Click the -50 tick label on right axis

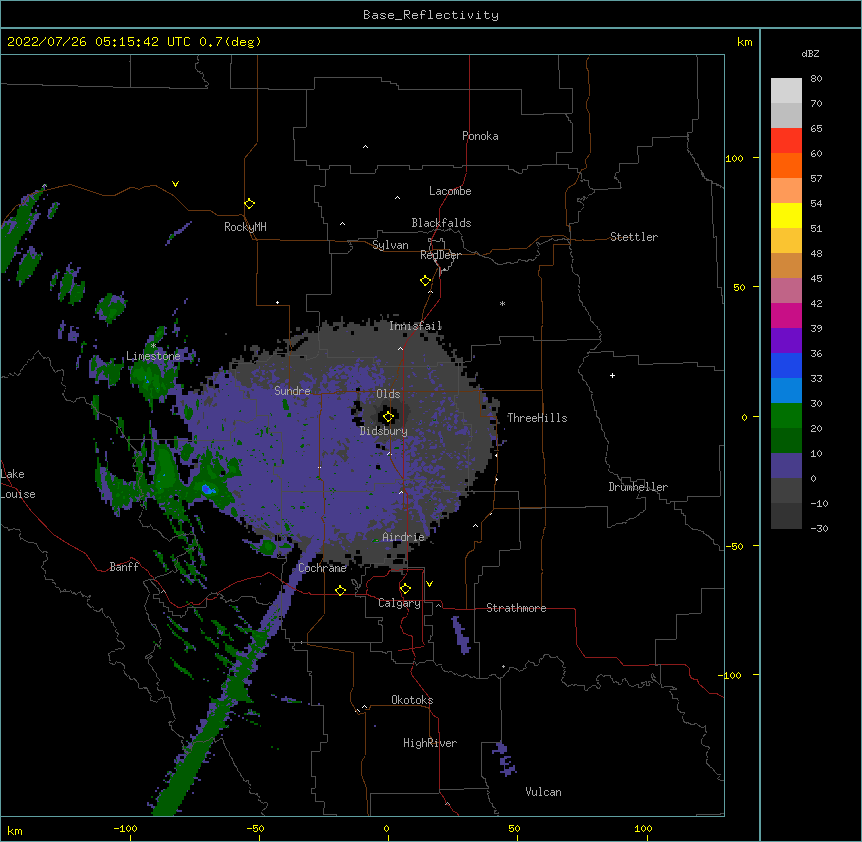pyautogui.click(x=734, y=546)
